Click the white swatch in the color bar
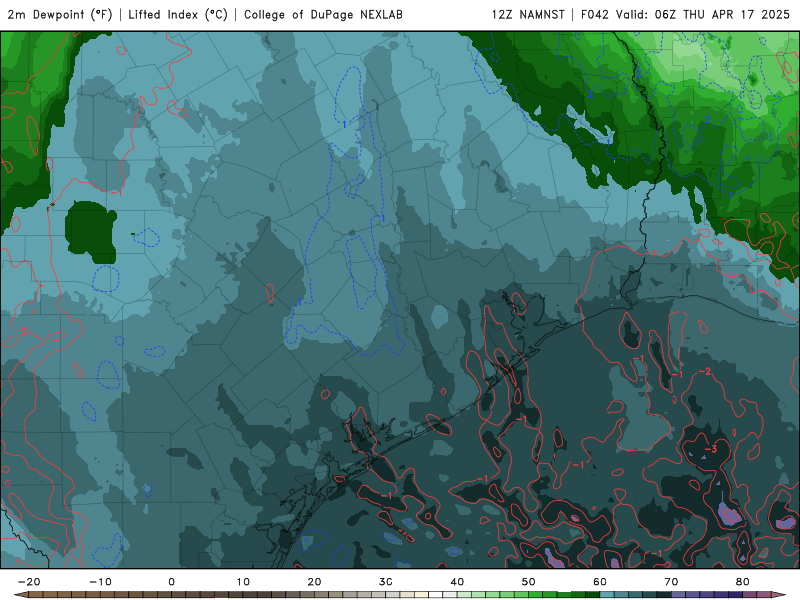Viewport: 800px width, 600px height. click(x=435, y=595)
